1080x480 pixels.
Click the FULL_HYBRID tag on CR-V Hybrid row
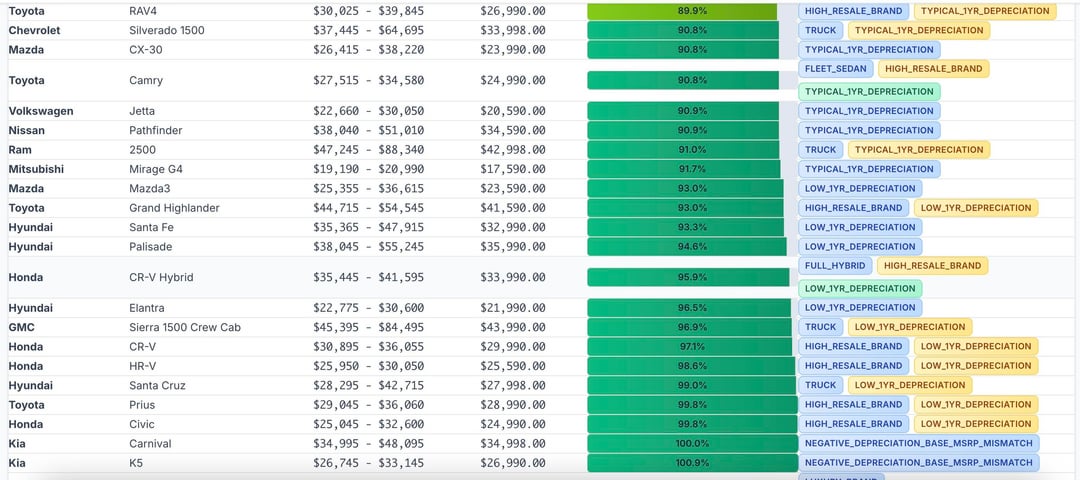[834, 266]
